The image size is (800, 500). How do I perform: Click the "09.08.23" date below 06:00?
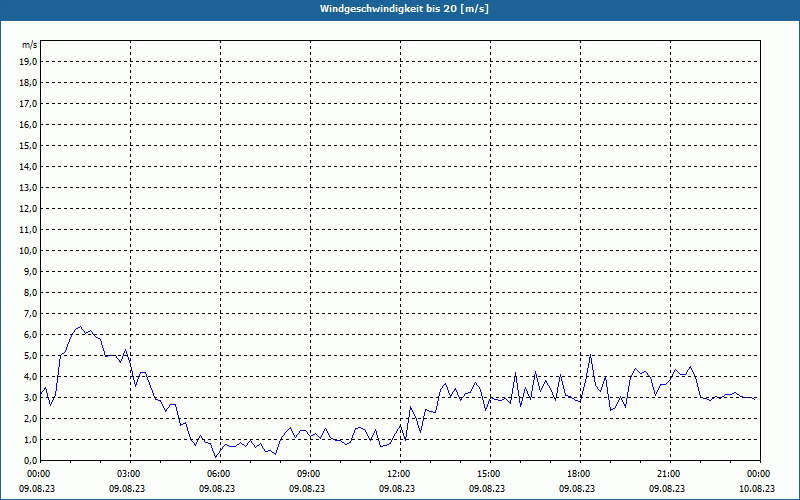(x=217, y=488)
